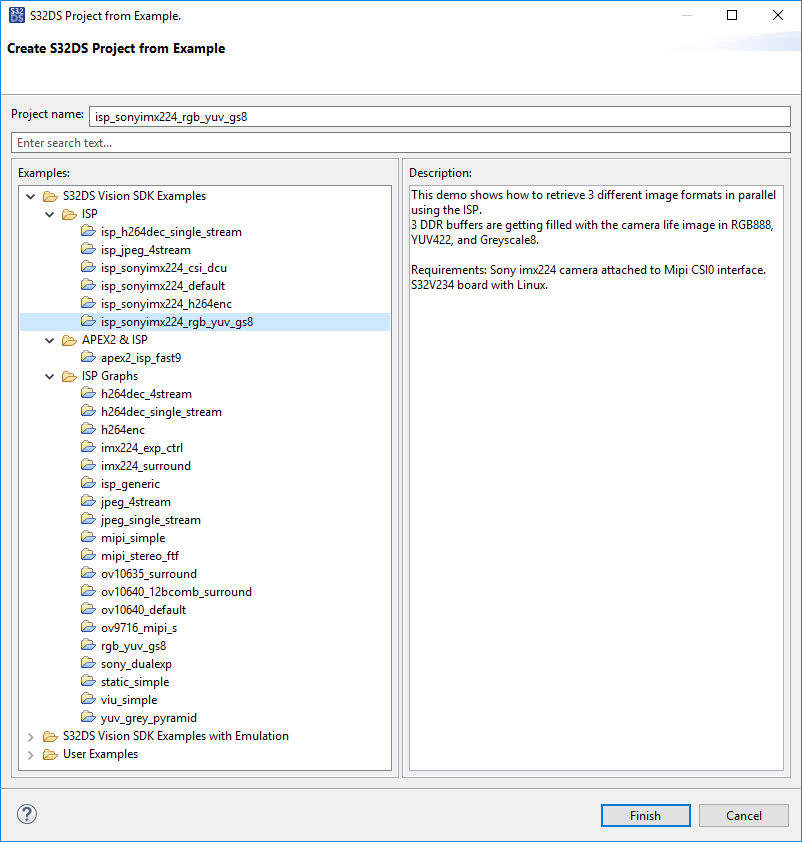Collapse the ISP Graphs folder chevron
The image size is (802, 842).
click(49, 376)
